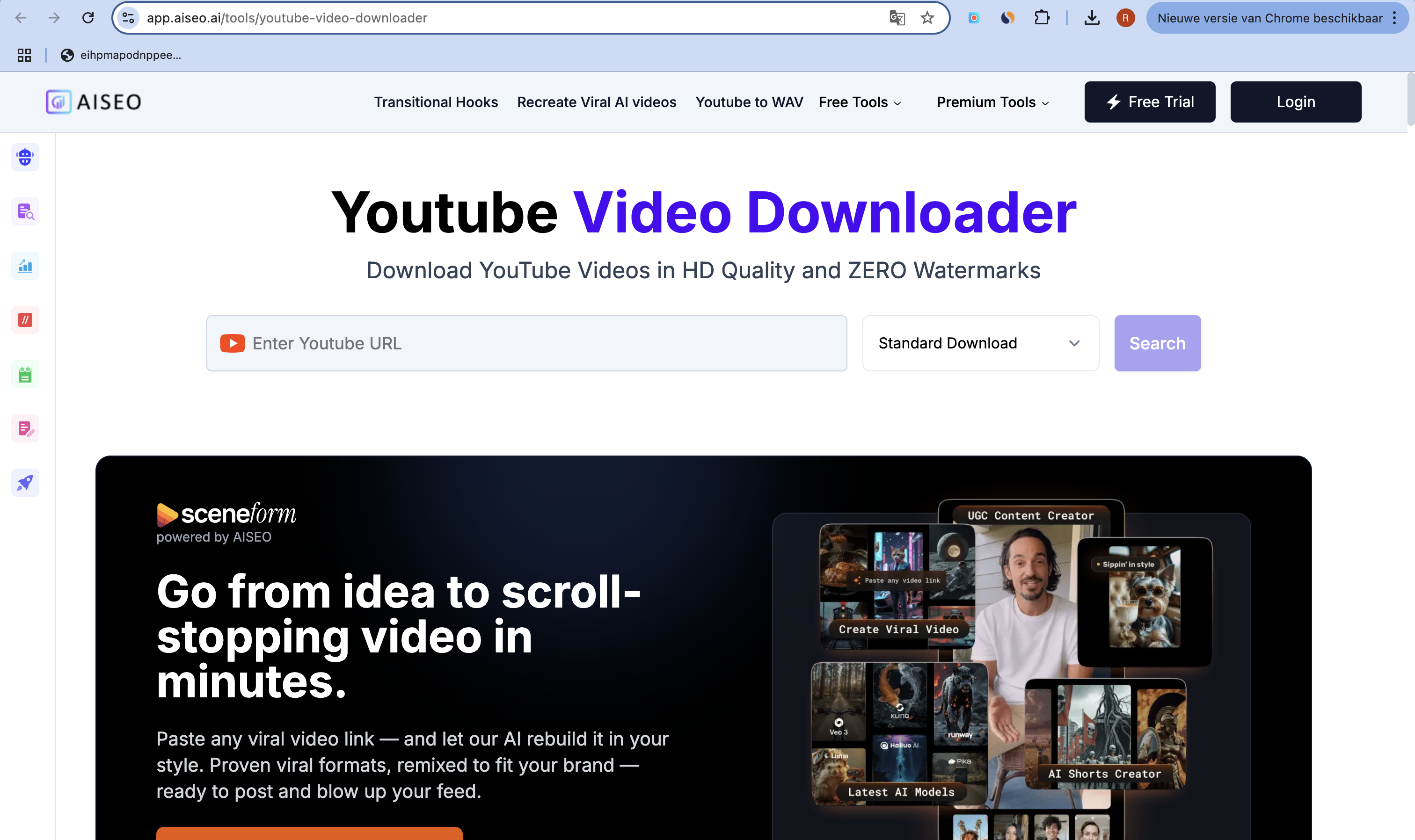Open the eihpmapodnppee bookmark
Image resolution: width=1415 pixels, height=840 pixels.
point(121,55)
